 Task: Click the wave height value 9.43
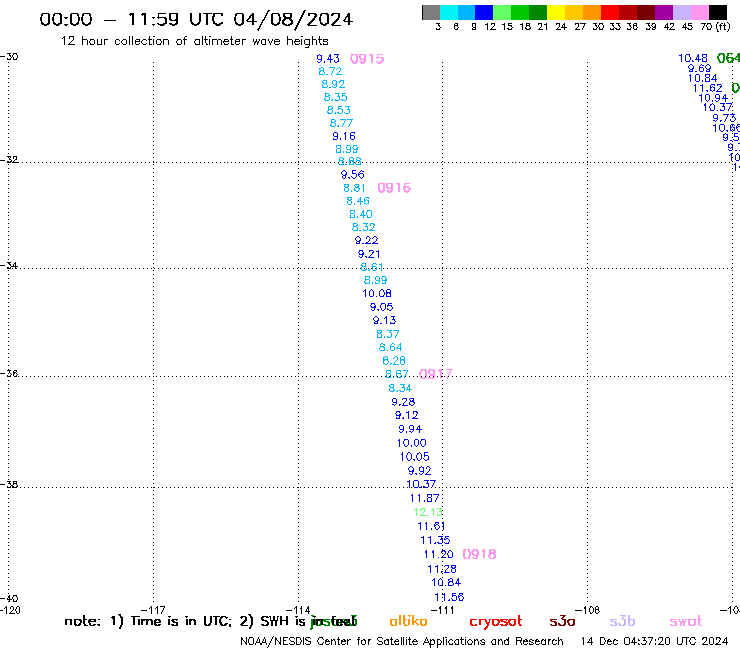(328, 59)
